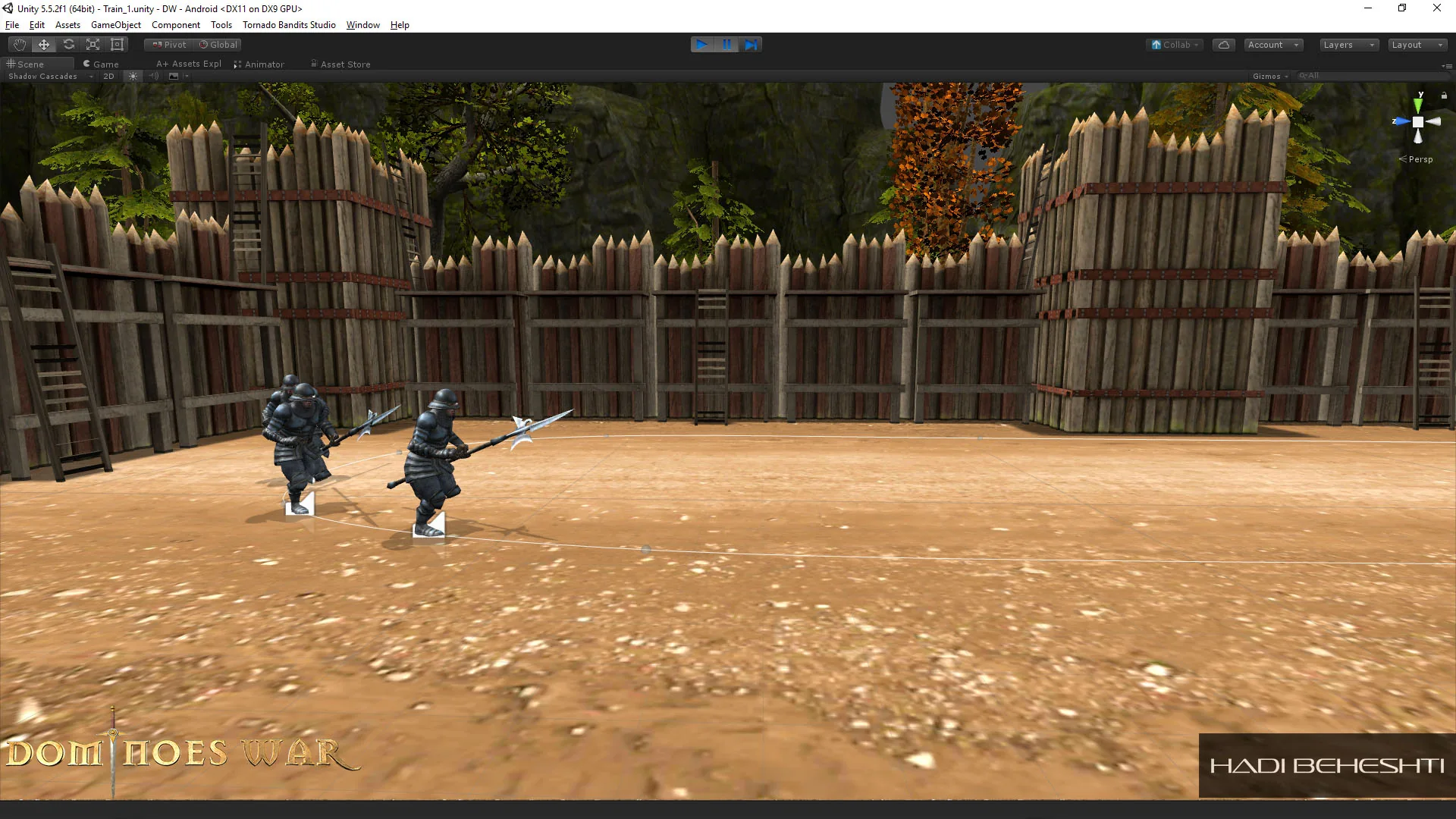Open the Component menu
Screen dimensions: 1456x819
[x=176, y=25]
